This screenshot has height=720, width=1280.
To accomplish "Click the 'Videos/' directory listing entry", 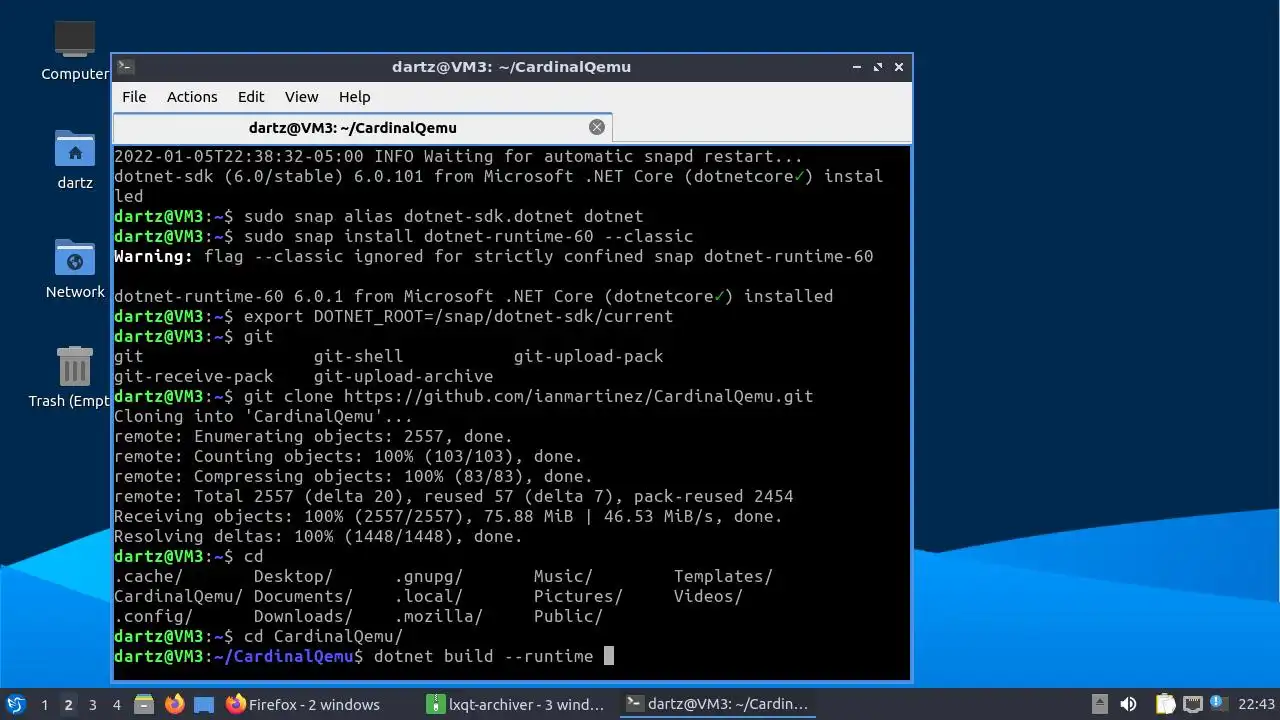I will (x=708, y=596).
